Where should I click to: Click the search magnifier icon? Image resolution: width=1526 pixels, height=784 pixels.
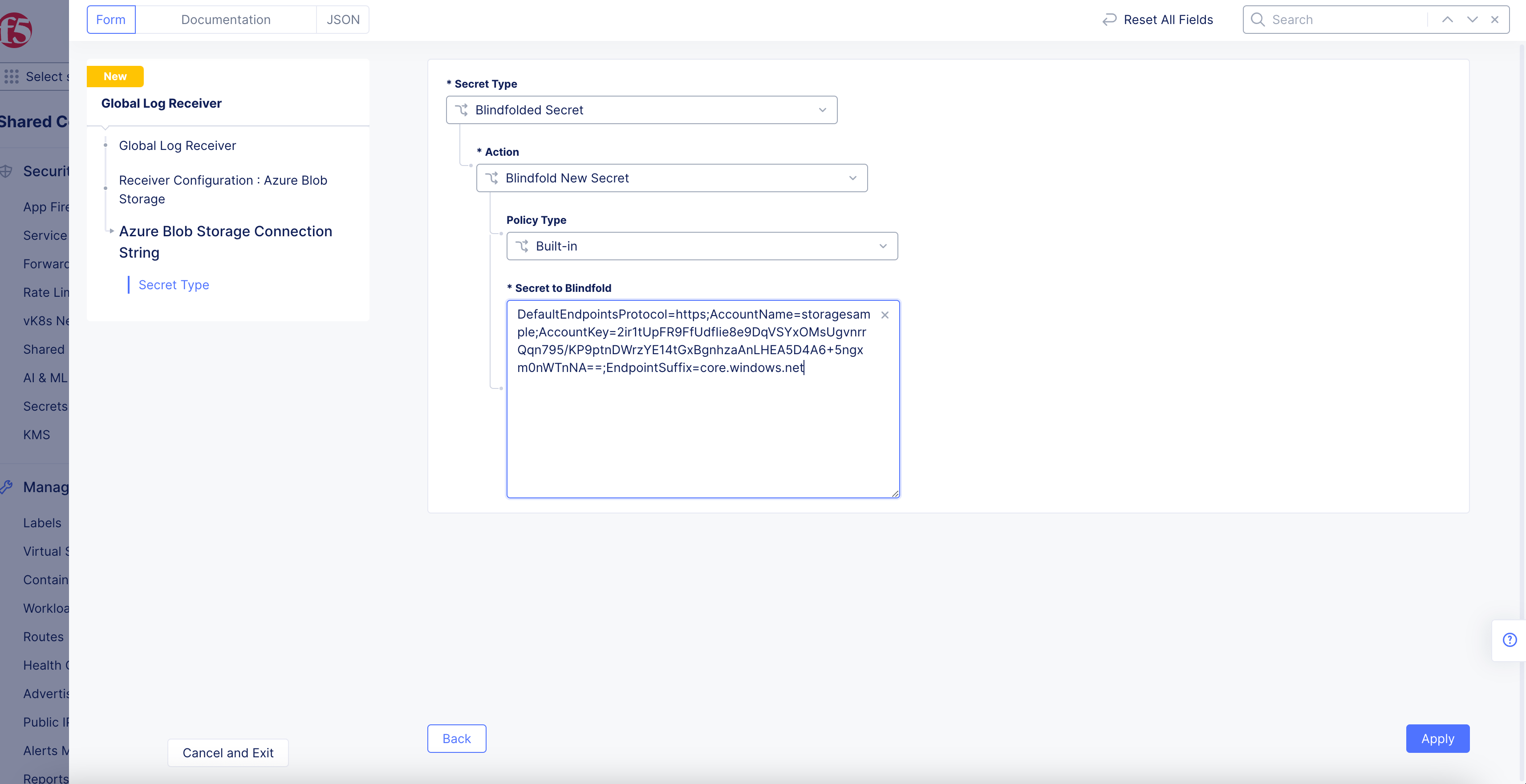click(x=1257, y=20)
